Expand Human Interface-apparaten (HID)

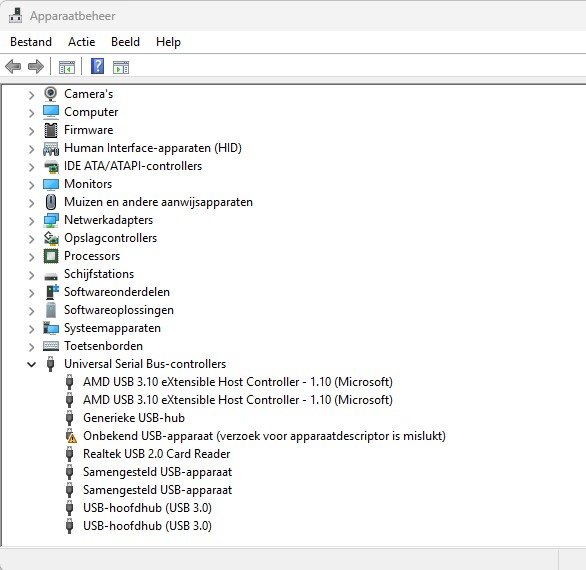(x=31, y=149)
